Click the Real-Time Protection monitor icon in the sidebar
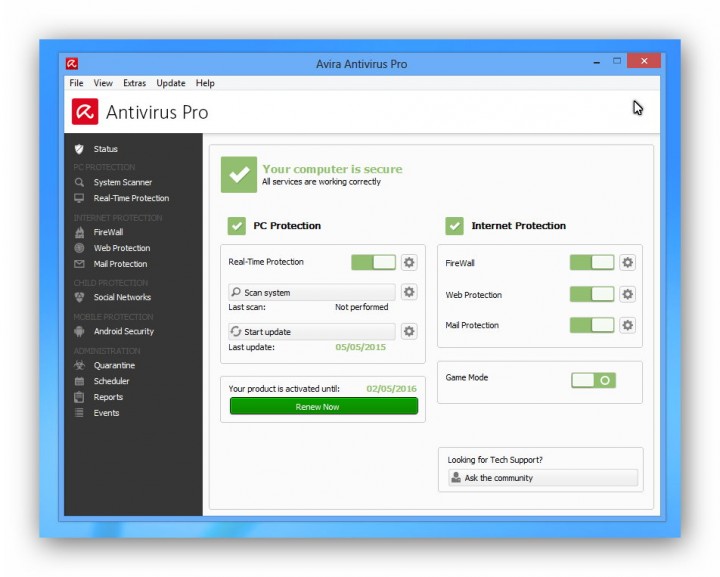 coord(79,198)
